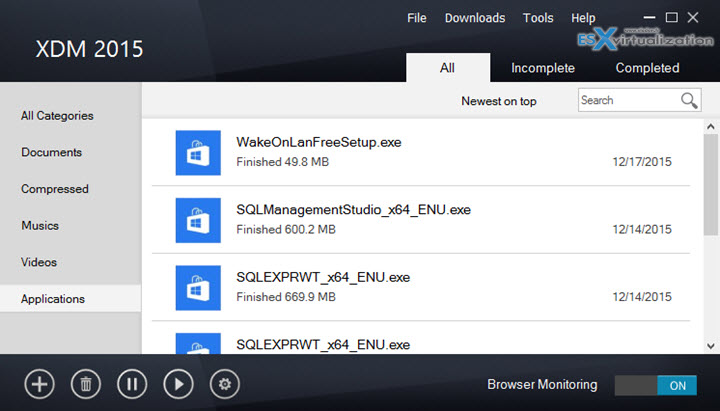Click the download list scrollbar thumb
Viewport: 720px width, 411px height.
coord(711,186)
